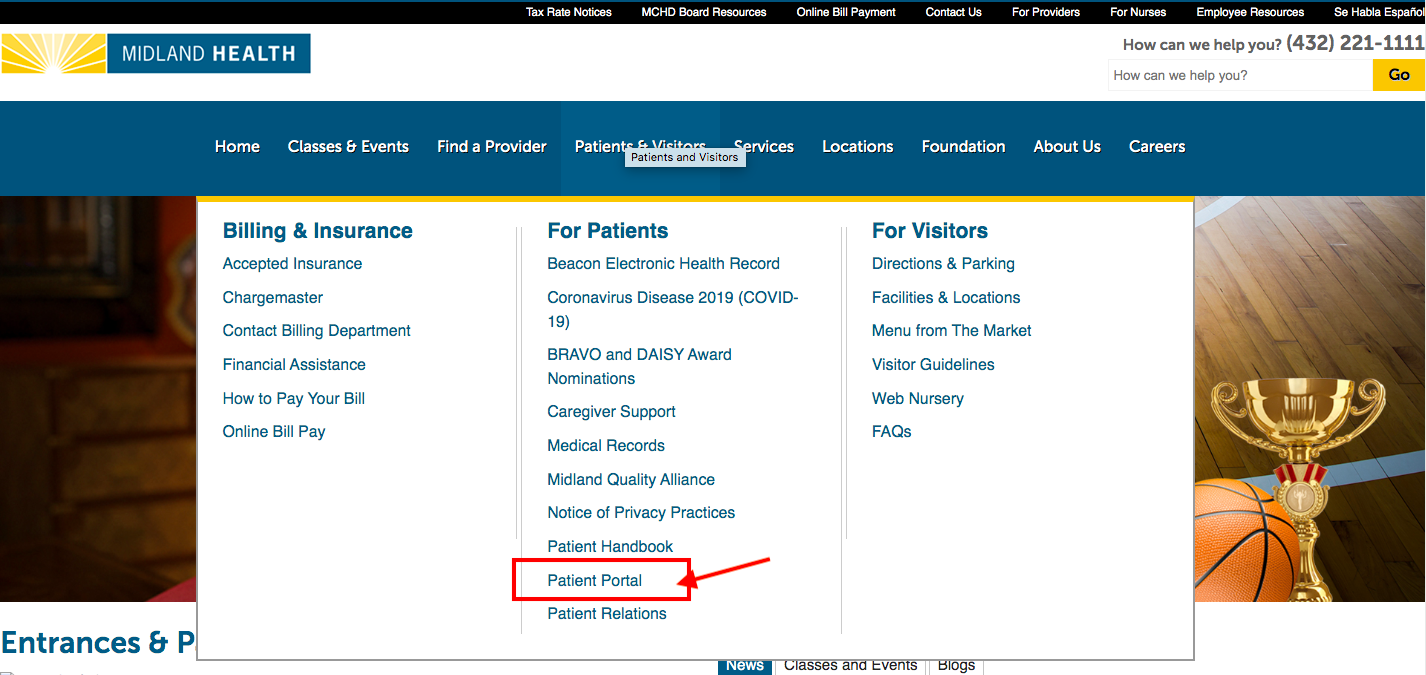
Task: Open Employee Resources link
Action: pyautogui.click(x=1250, y=12)
